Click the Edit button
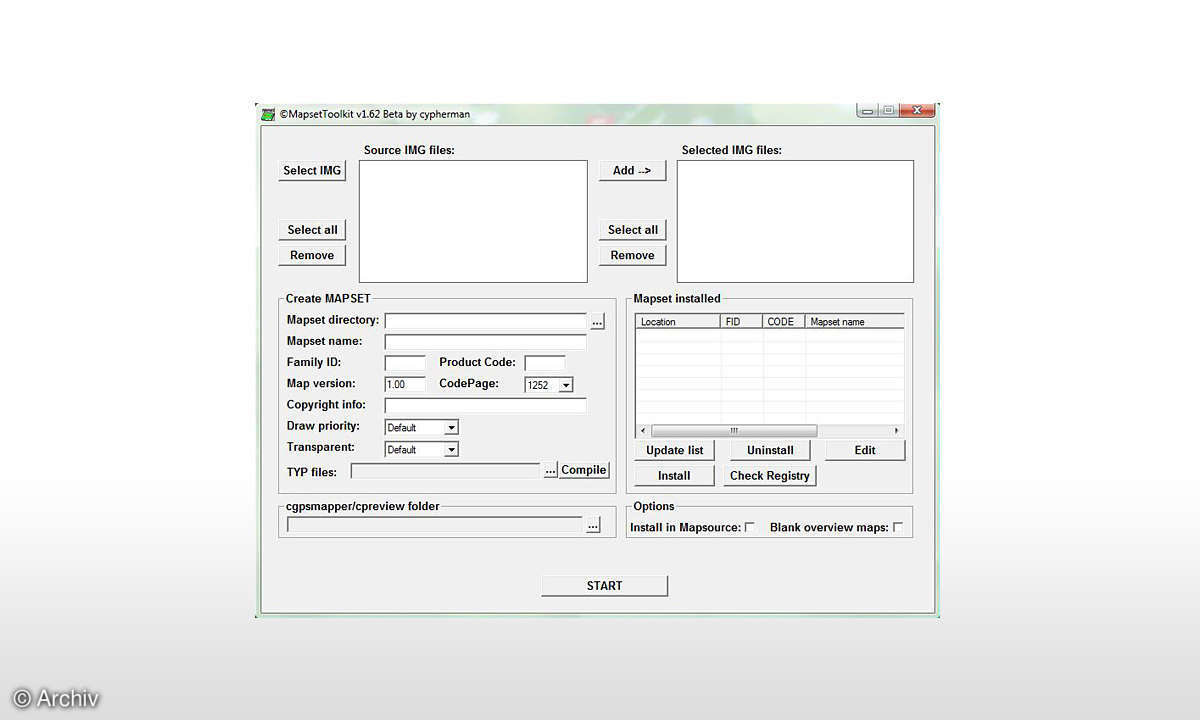This screenshot has height=720, width=1200. coord(865,450)
